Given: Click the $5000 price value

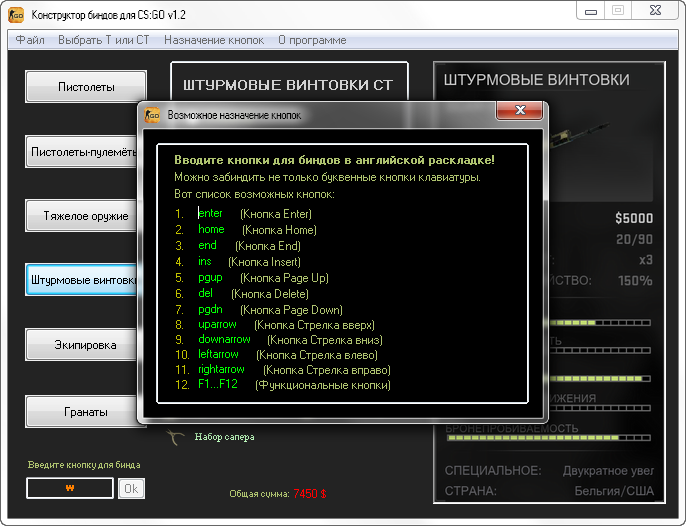Looking at the screenshot, I should (634, 218).
